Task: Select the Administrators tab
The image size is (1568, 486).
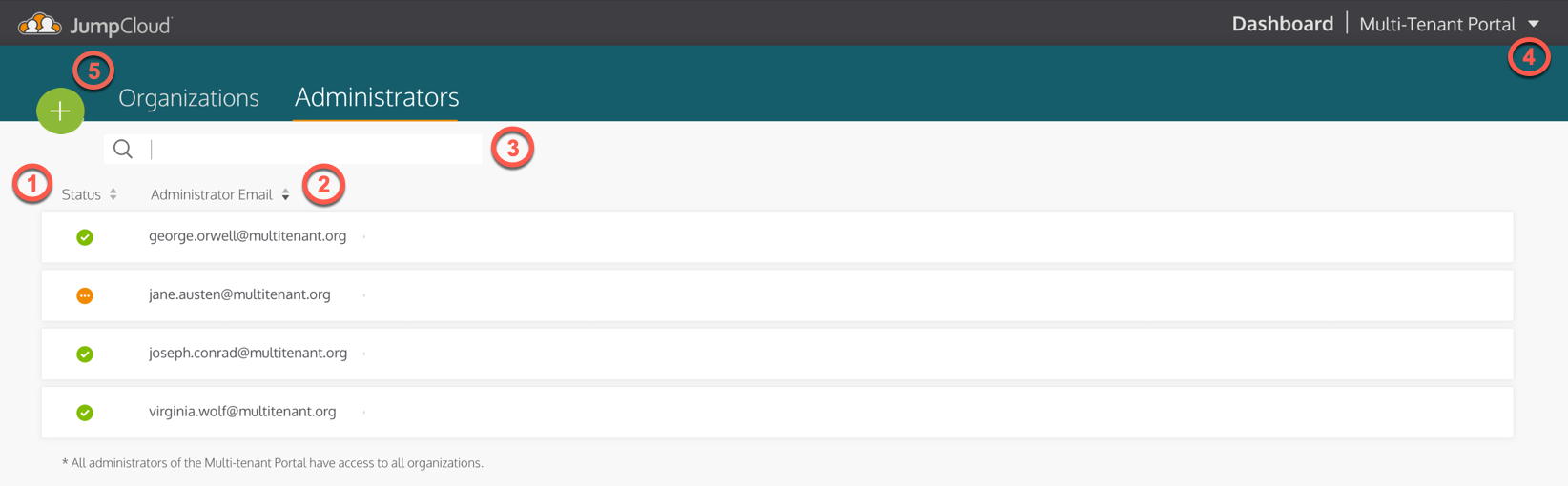Action: 377,97
